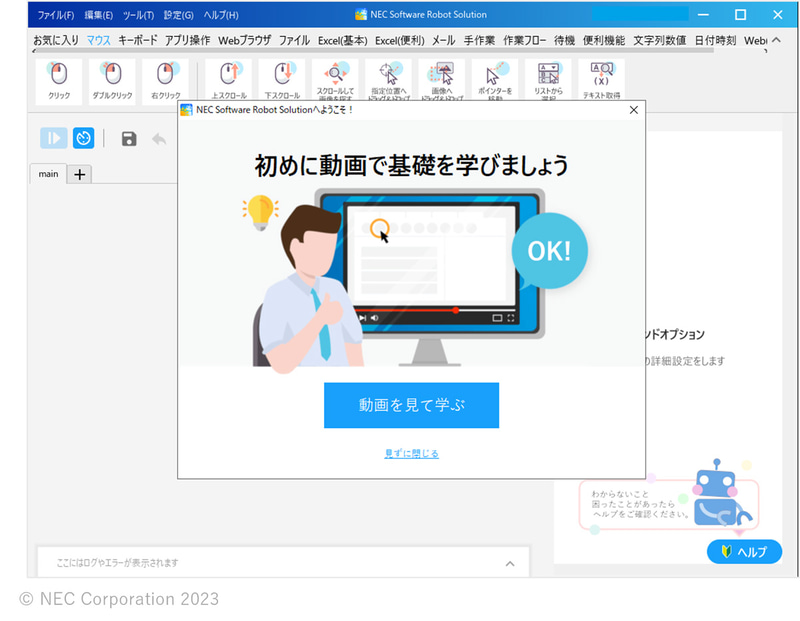
Task: Switch to the 作業フロー ribbon tab
Action: tap(524, 40)
